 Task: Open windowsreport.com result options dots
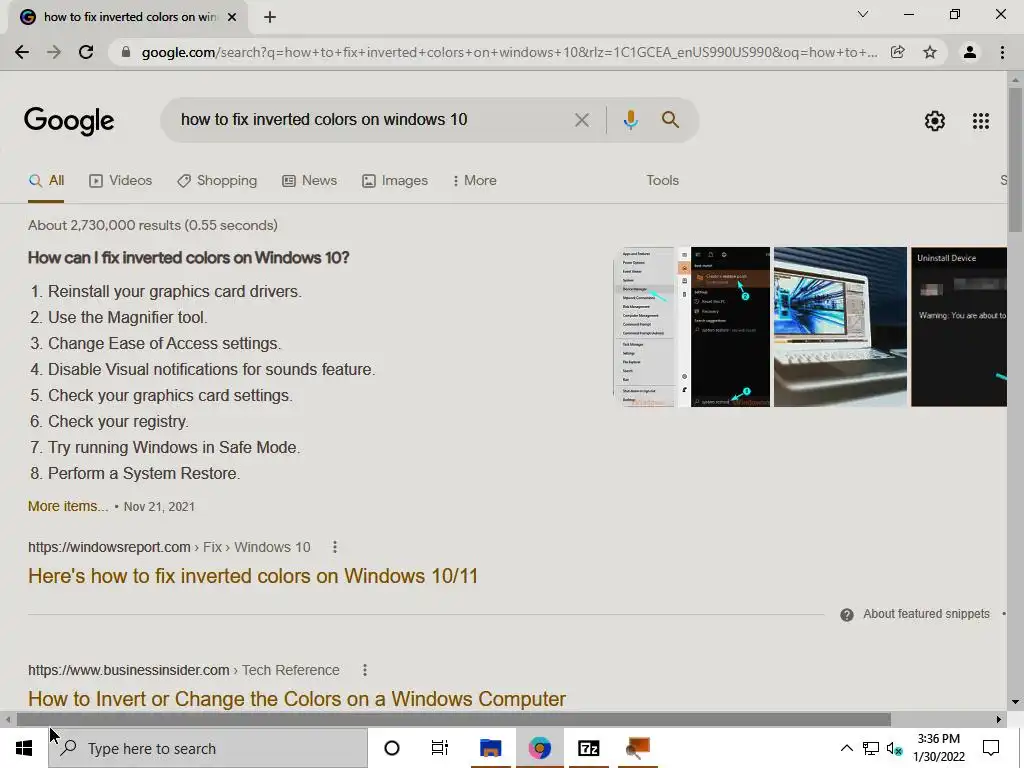[335, 547]
